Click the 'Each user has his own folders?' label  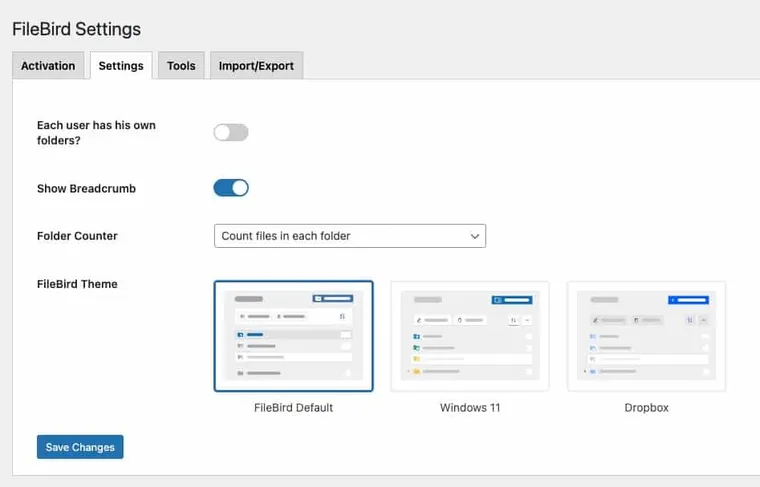point(96,133)
